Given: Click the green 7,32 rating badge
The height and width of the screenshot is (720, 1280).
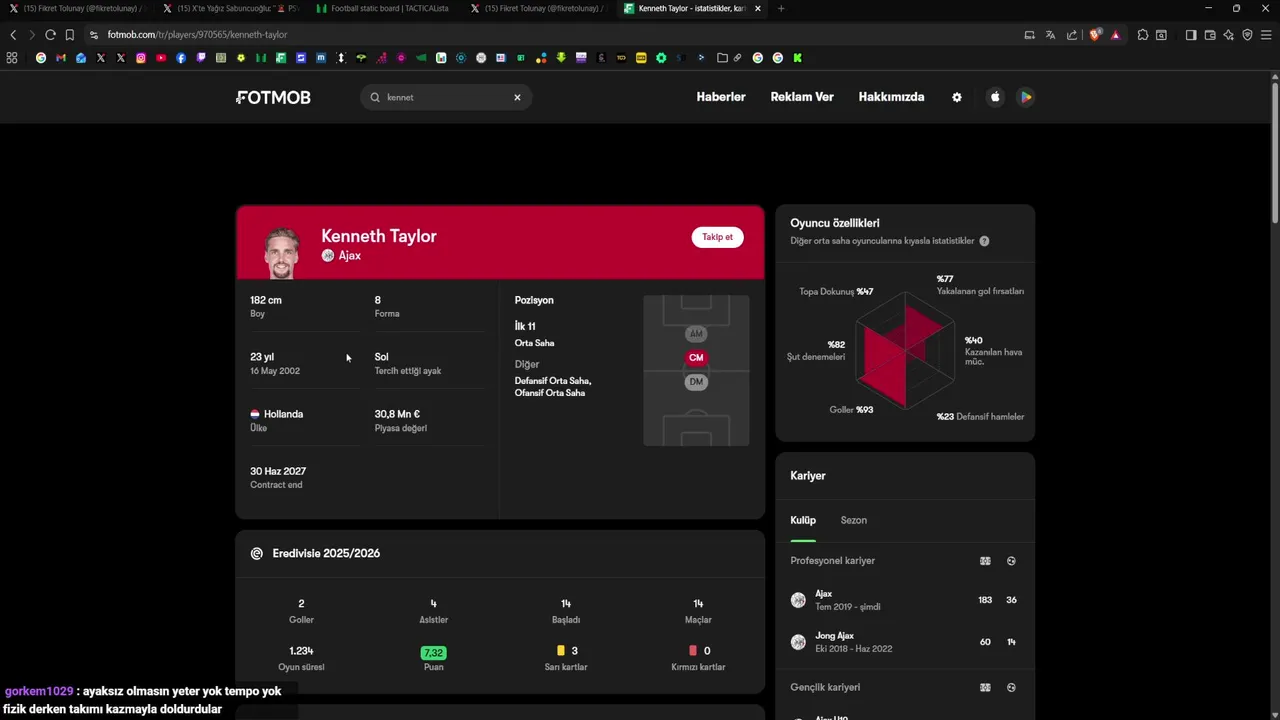Looking at the screenshot, I should click(433, 652).
